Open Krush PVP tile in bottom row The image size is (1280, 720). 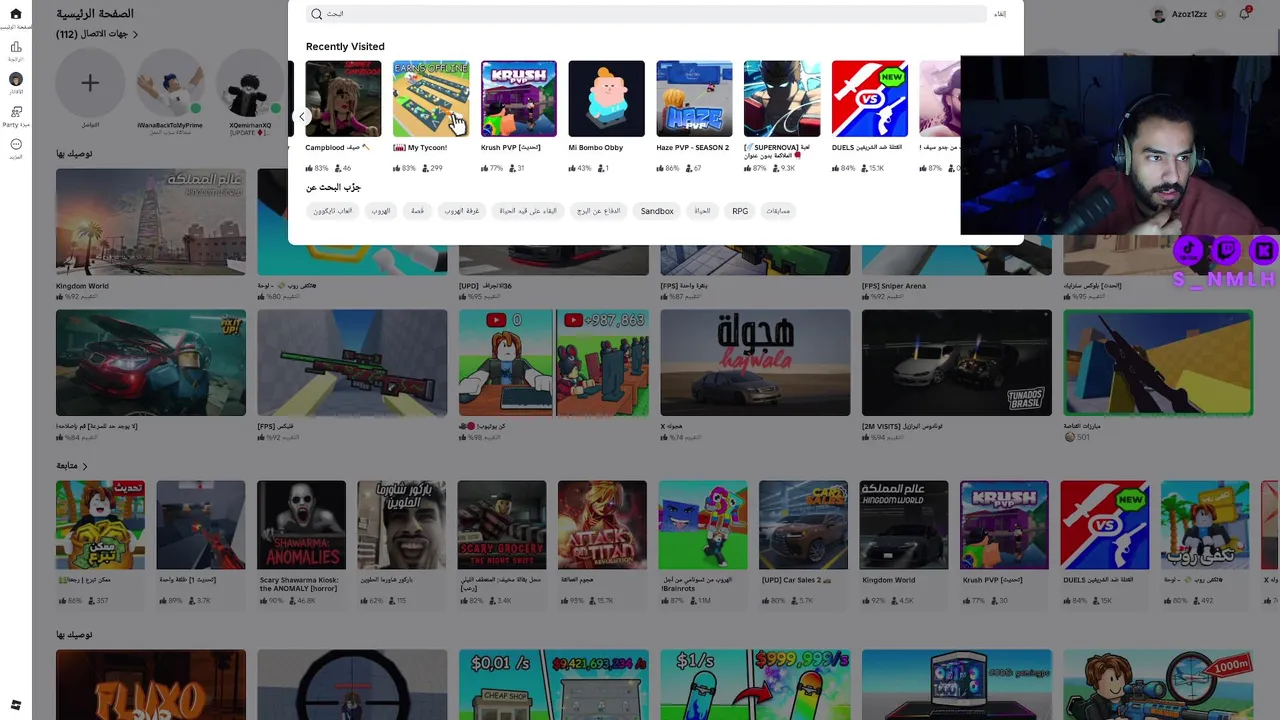[1004, 525]
